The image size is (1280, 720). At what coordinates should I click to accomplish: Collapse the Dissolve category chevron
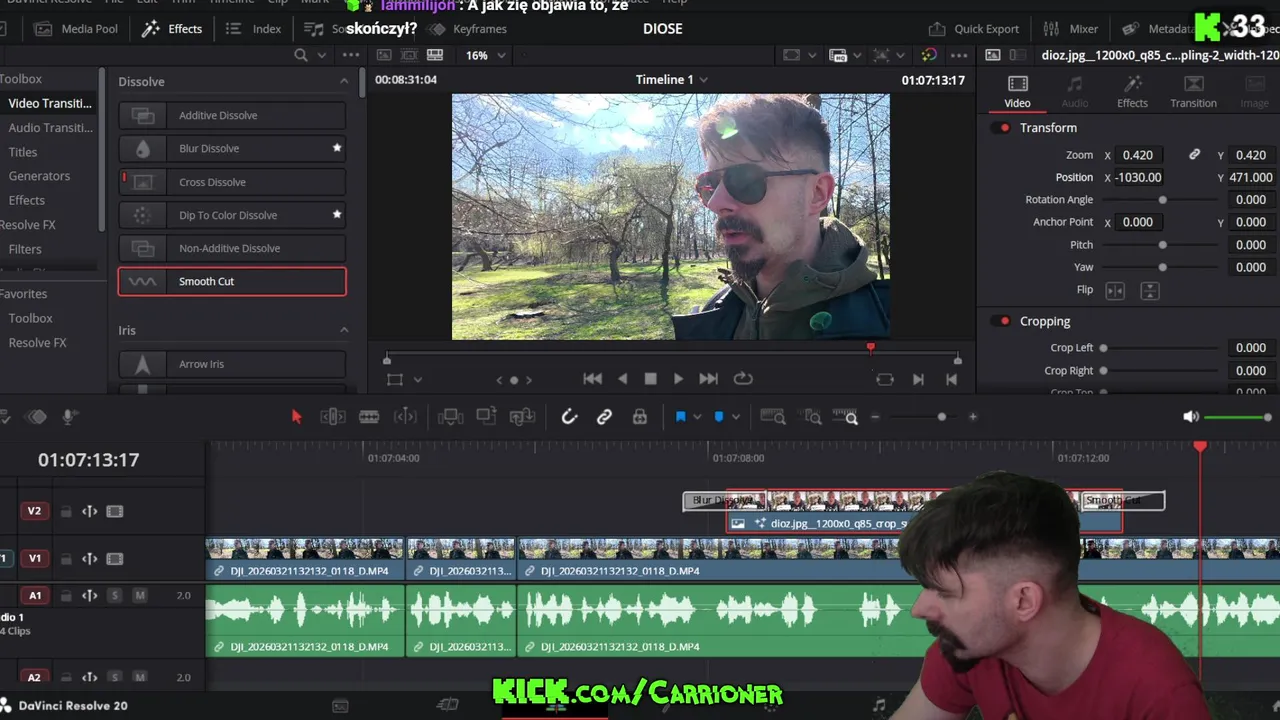[344, 81]
